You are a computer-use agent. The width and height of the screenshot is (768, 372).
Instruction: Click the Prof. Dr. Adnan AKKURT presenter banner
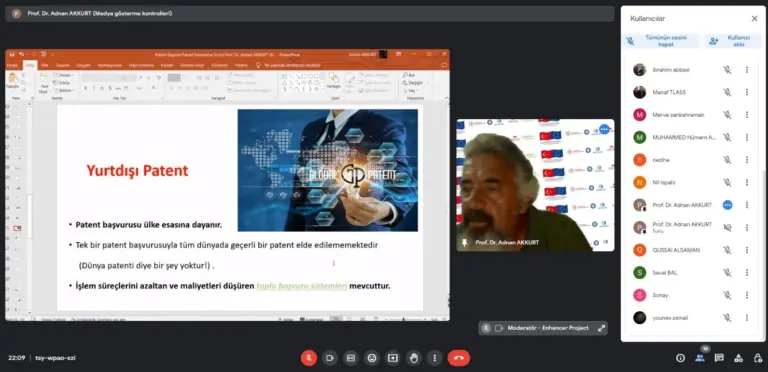(310, 14)
